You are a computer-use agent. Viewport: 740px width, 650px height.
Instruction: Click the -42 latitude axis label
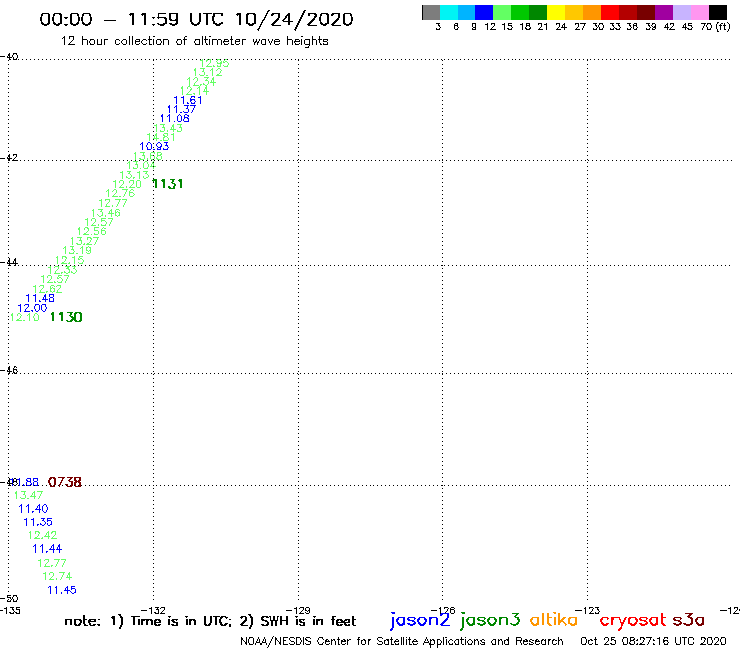tap(9, 157)
